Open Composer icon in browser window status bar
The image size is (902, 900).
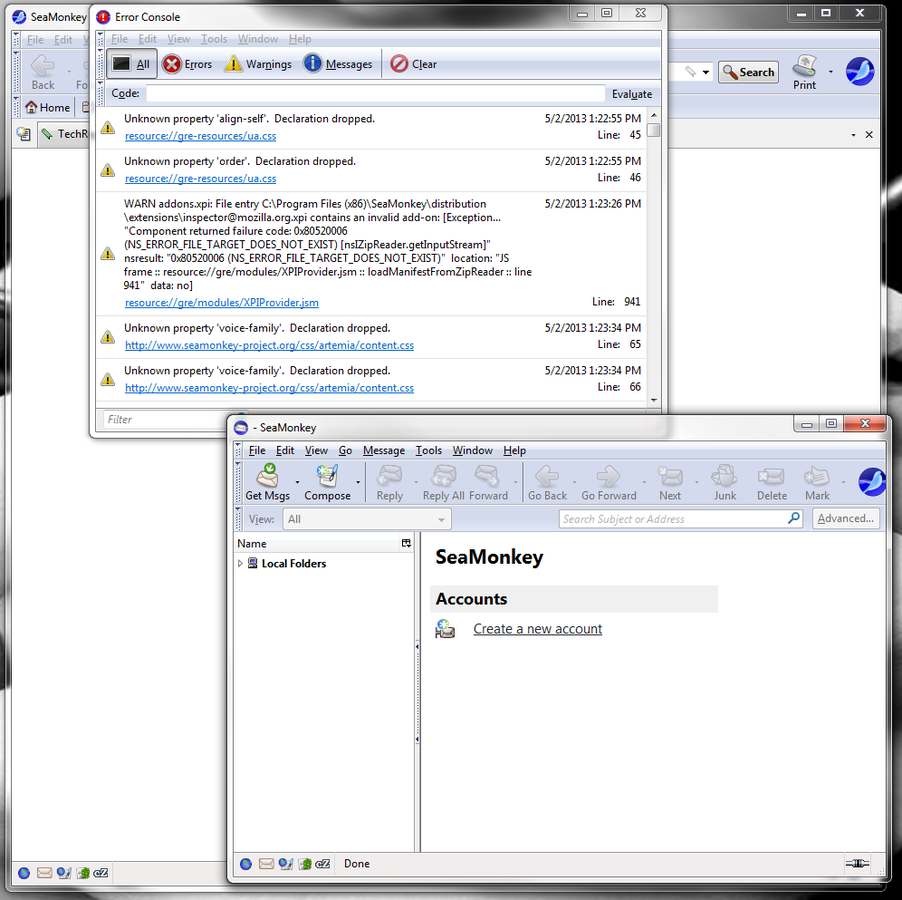[x=64, y=873]
